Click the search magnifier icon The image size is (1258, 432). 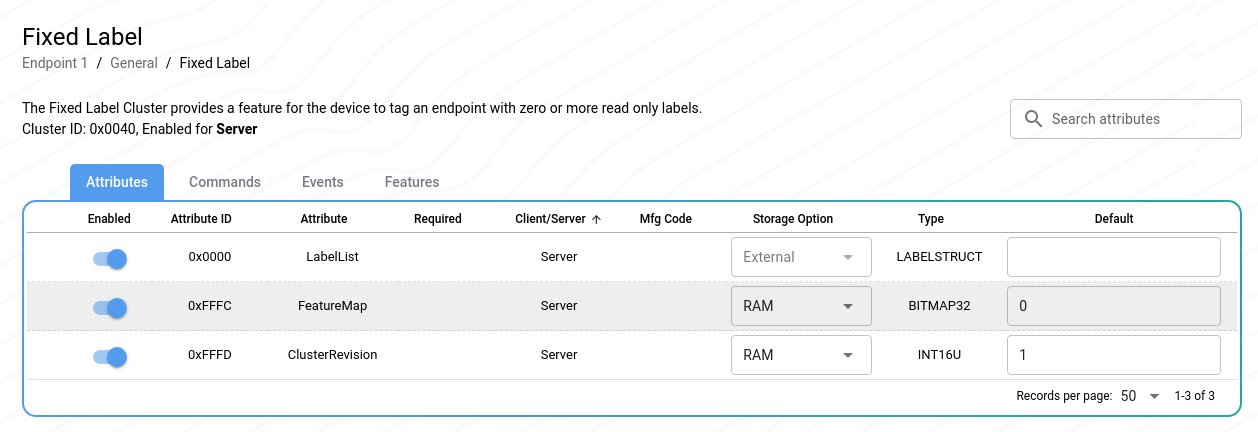(1033, 119)
